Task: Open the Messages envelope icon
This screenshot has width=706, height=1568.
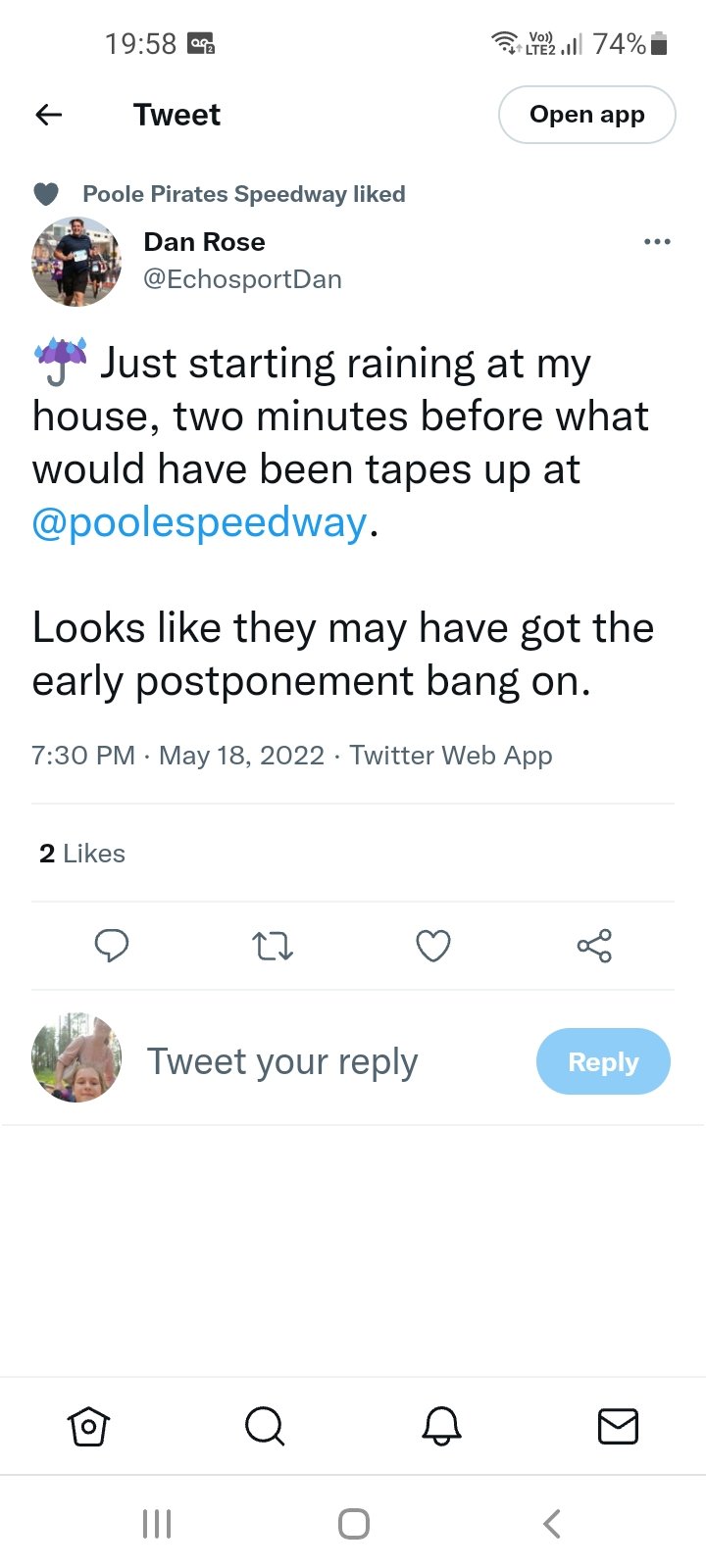Action: click(x=618, y=1426)
